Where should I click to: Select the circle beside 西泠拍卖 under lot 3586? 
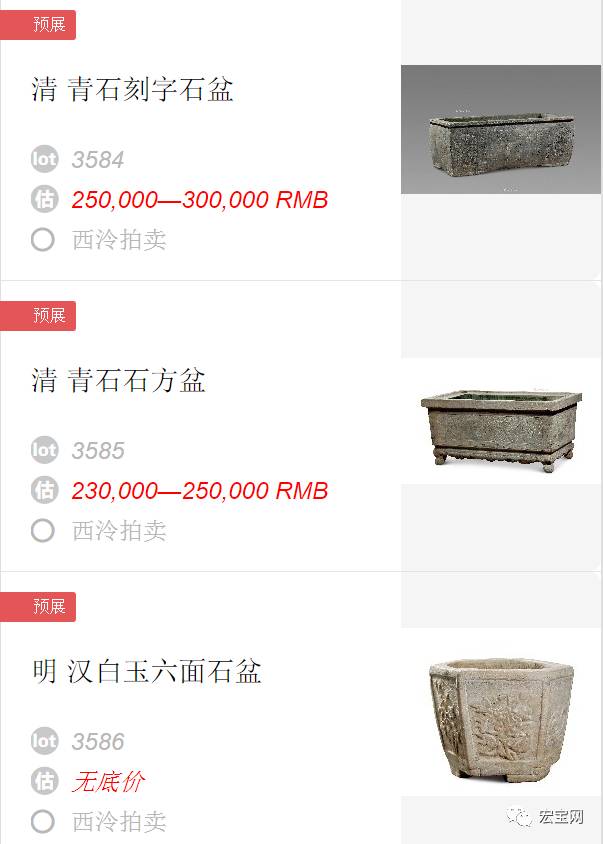coord(43,821)
